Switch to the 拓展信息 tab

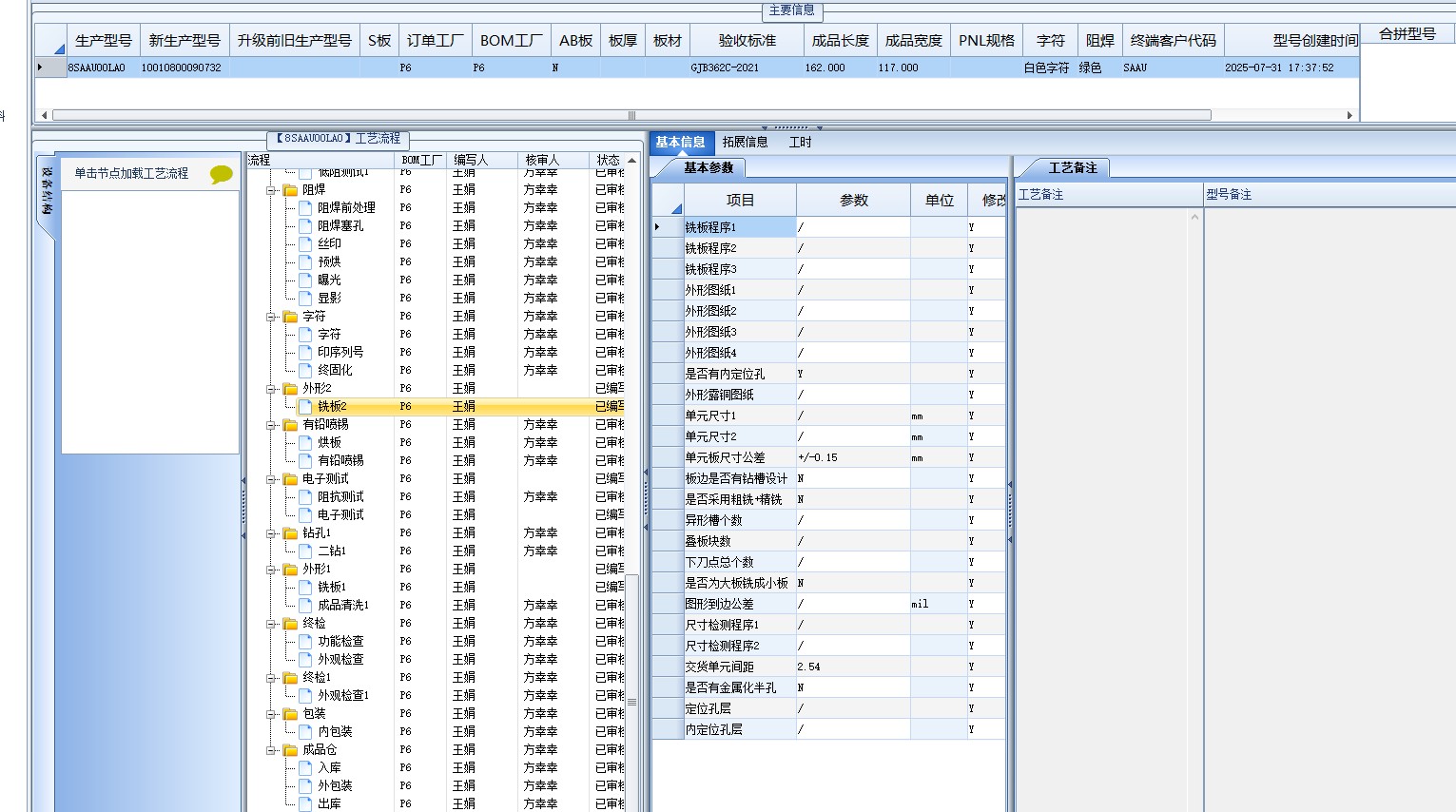(745, 143)
